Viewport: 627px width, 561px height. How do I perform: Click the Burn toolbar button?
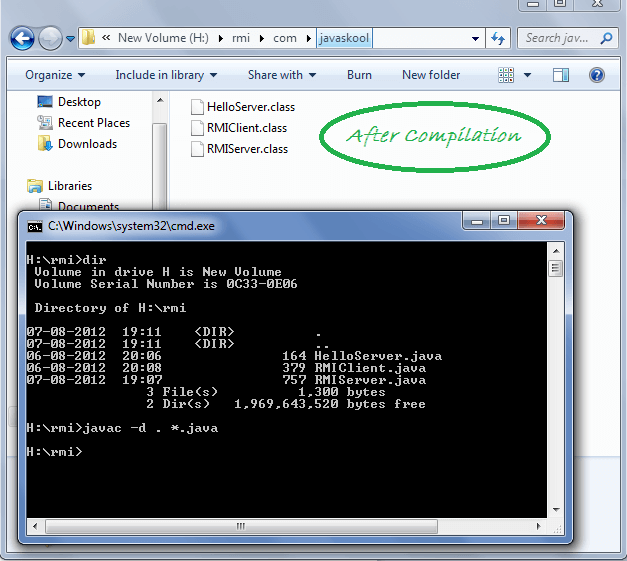point(359,75)
